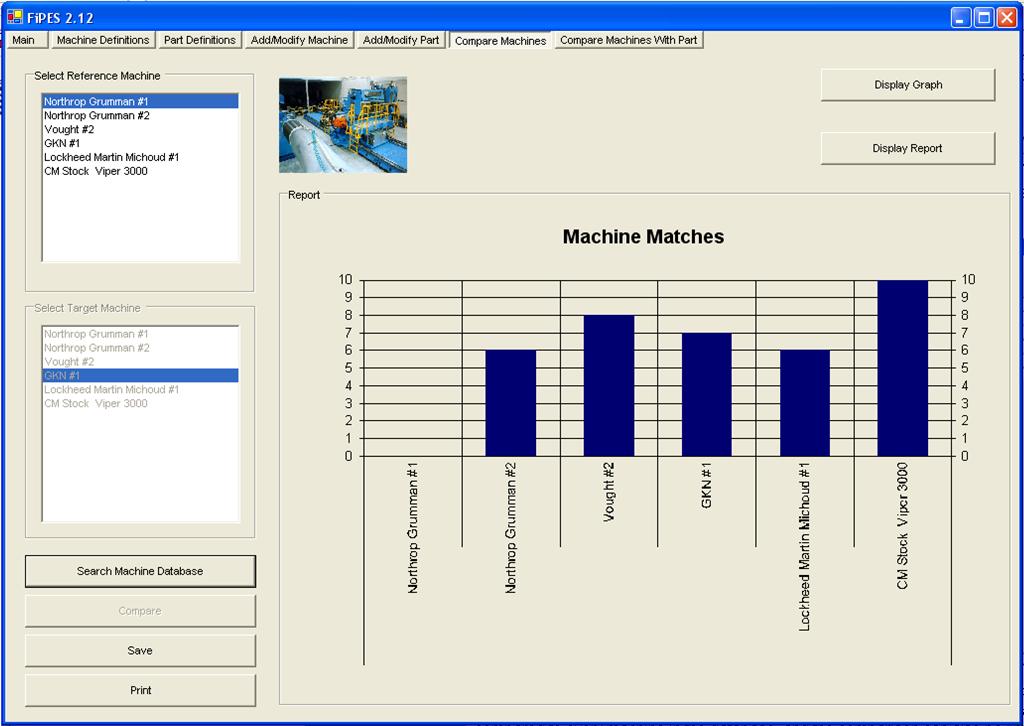The width and height of the screenshot is (1024, 726).
Task: Click the CM Stock Viper 3000 bar
Action: pos(902,368)
